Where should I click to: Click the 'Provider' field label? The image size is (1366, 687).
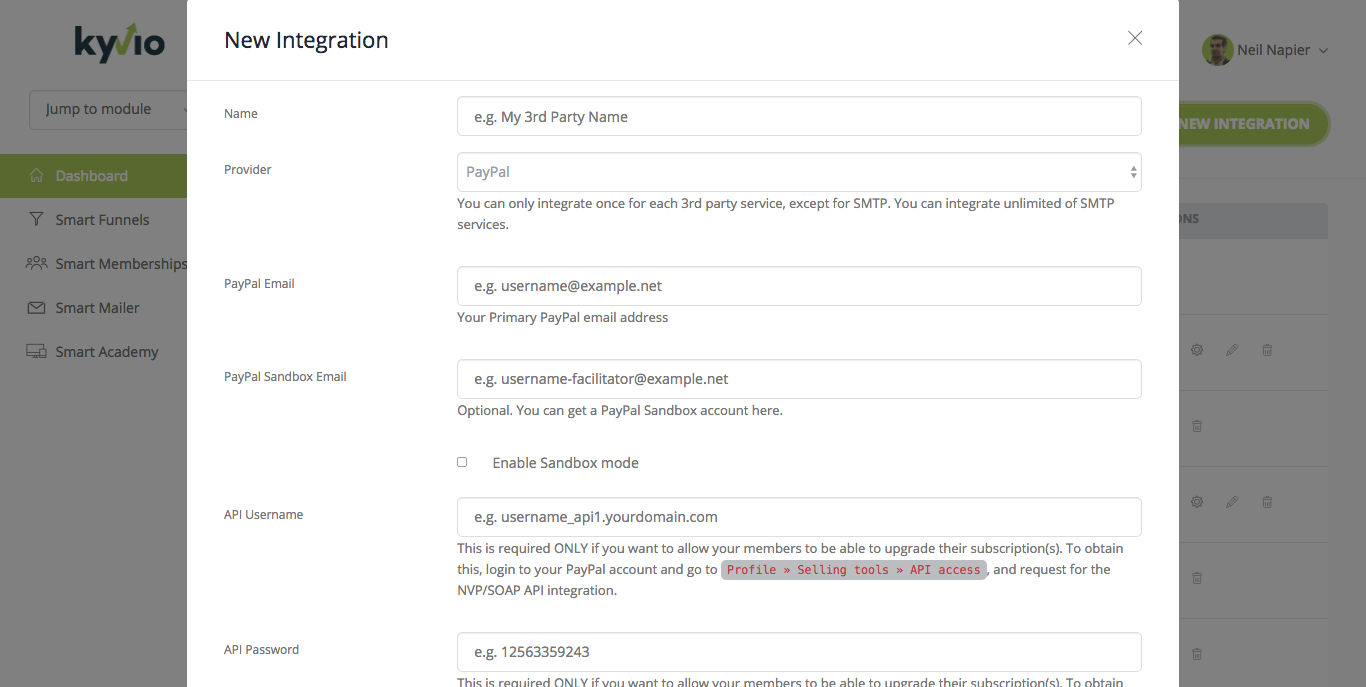click(248, 170)
